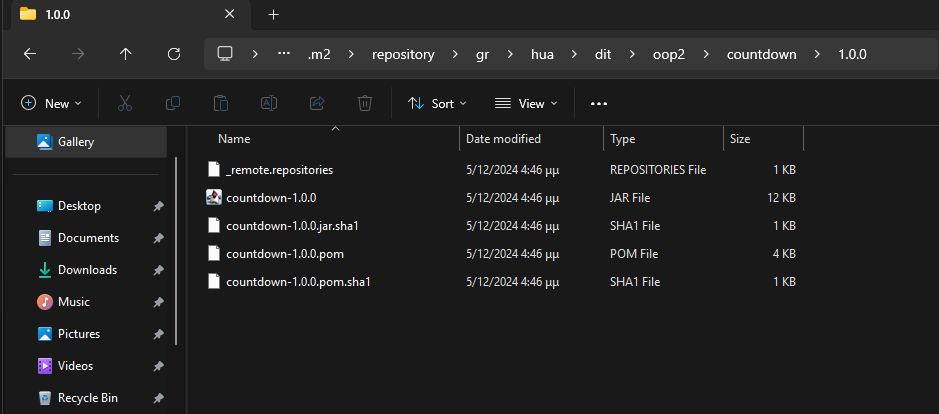
Task: Navigate to gr folder in breadcrumb
Action: [483, 55]
